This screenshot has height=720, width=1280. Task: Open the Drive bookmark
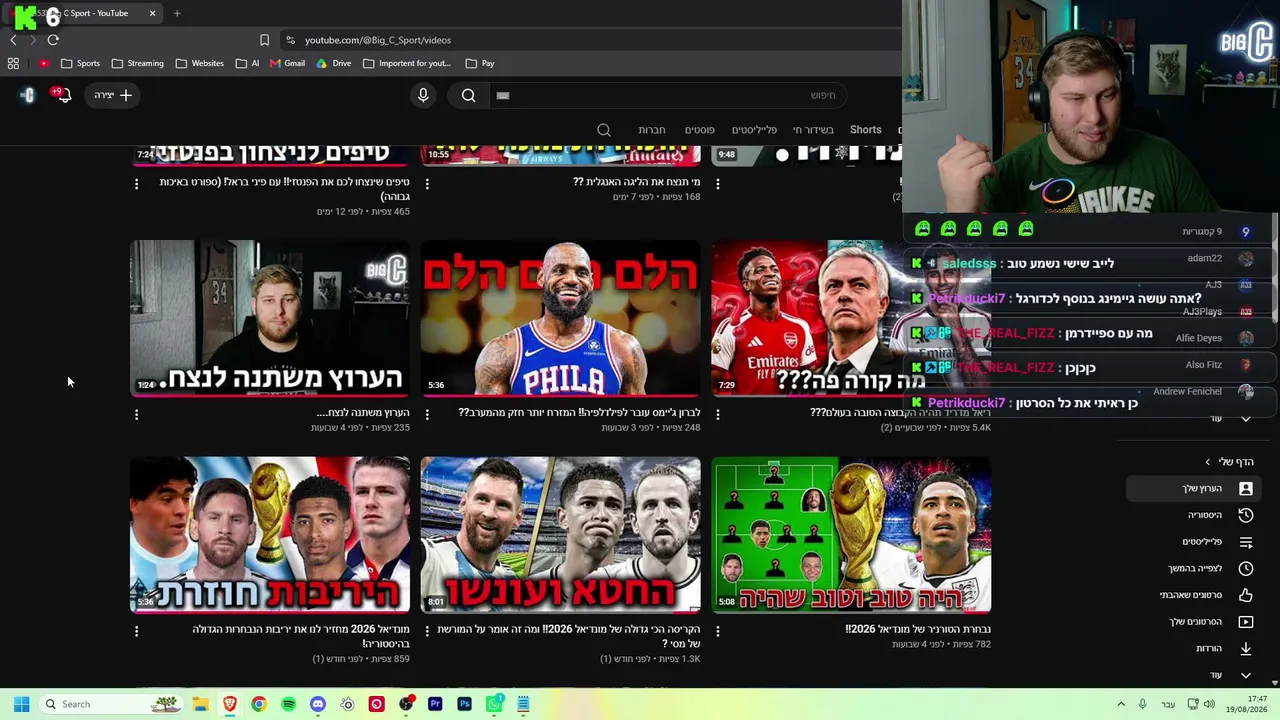(333, 63)
